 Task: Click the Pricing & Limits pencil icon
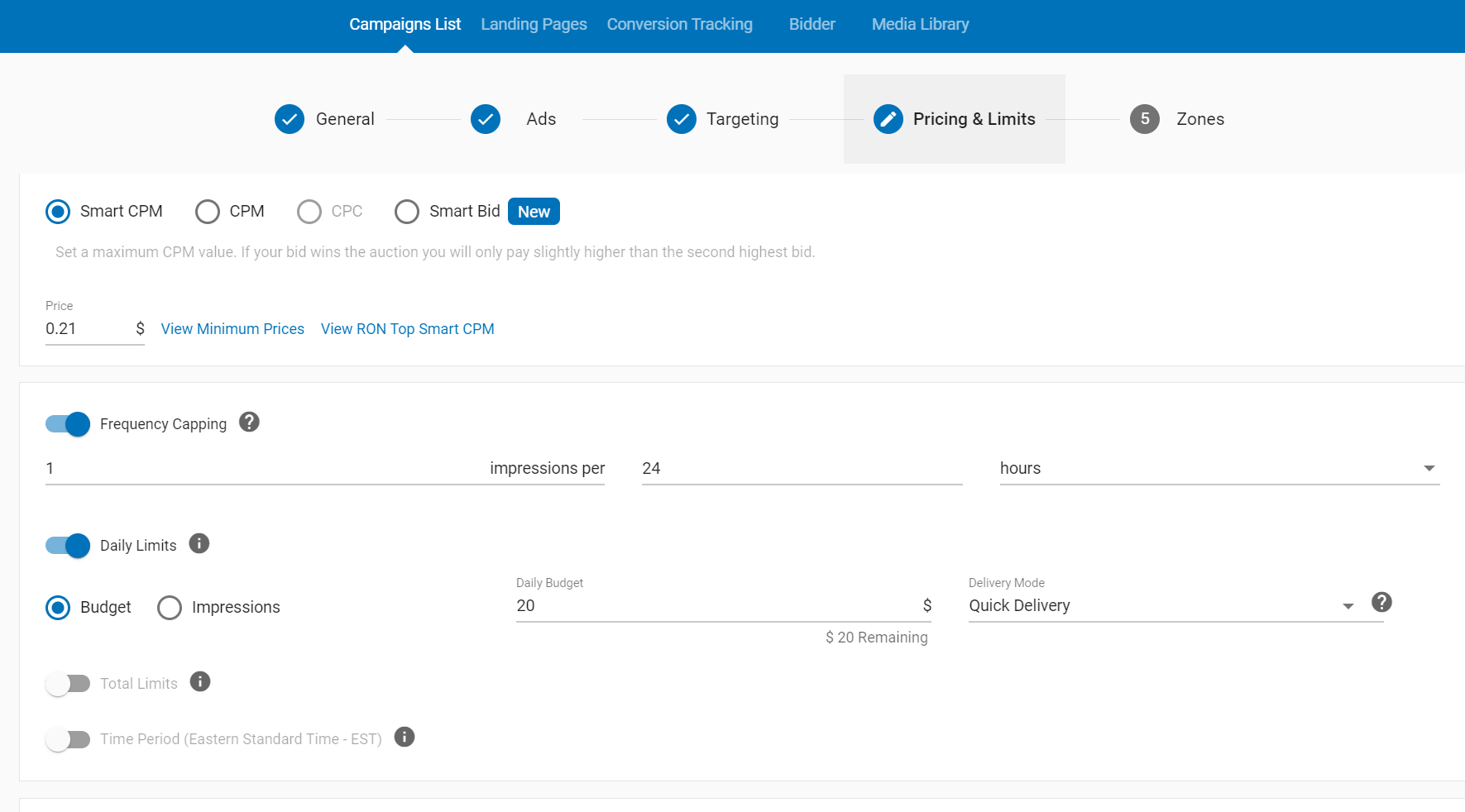888,119
